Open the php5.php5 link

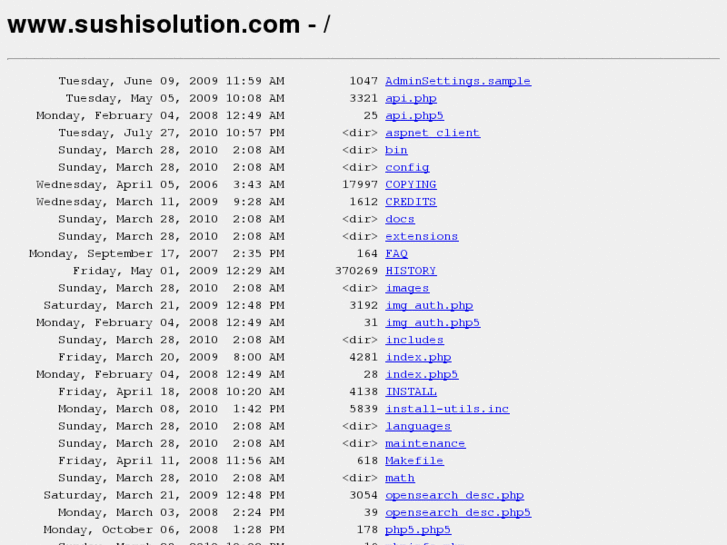pos(418,530)
